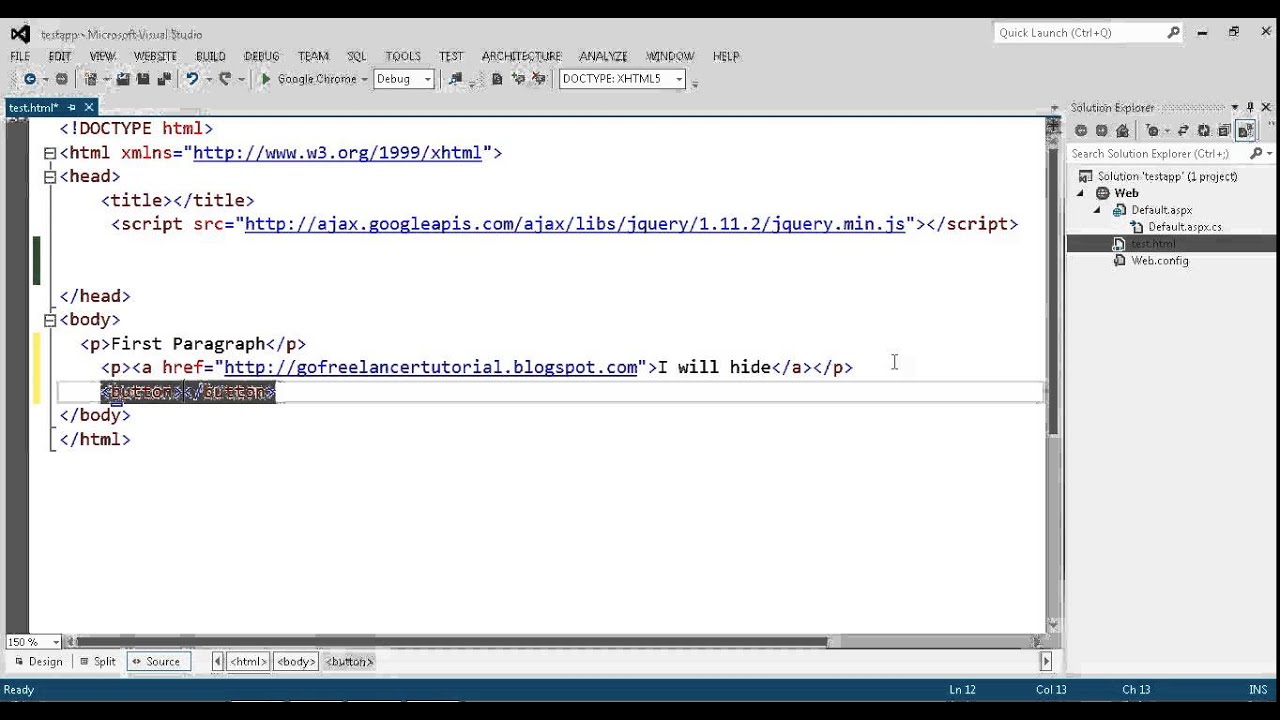1280x720 pixels.
Task: Open the DEBUG menu
Action: (262, 56)
